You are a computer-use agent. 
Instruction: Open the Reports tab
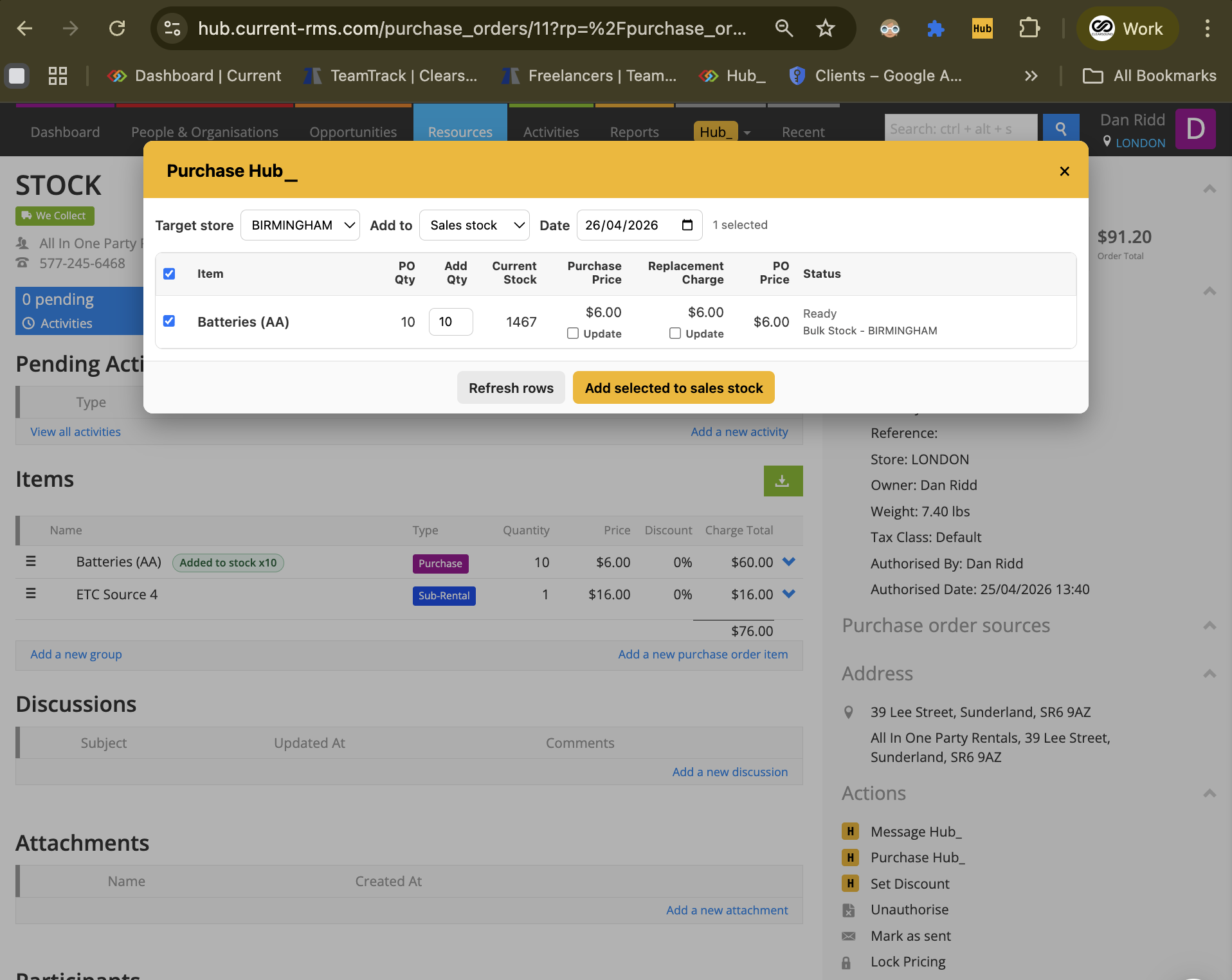point(634,132)
